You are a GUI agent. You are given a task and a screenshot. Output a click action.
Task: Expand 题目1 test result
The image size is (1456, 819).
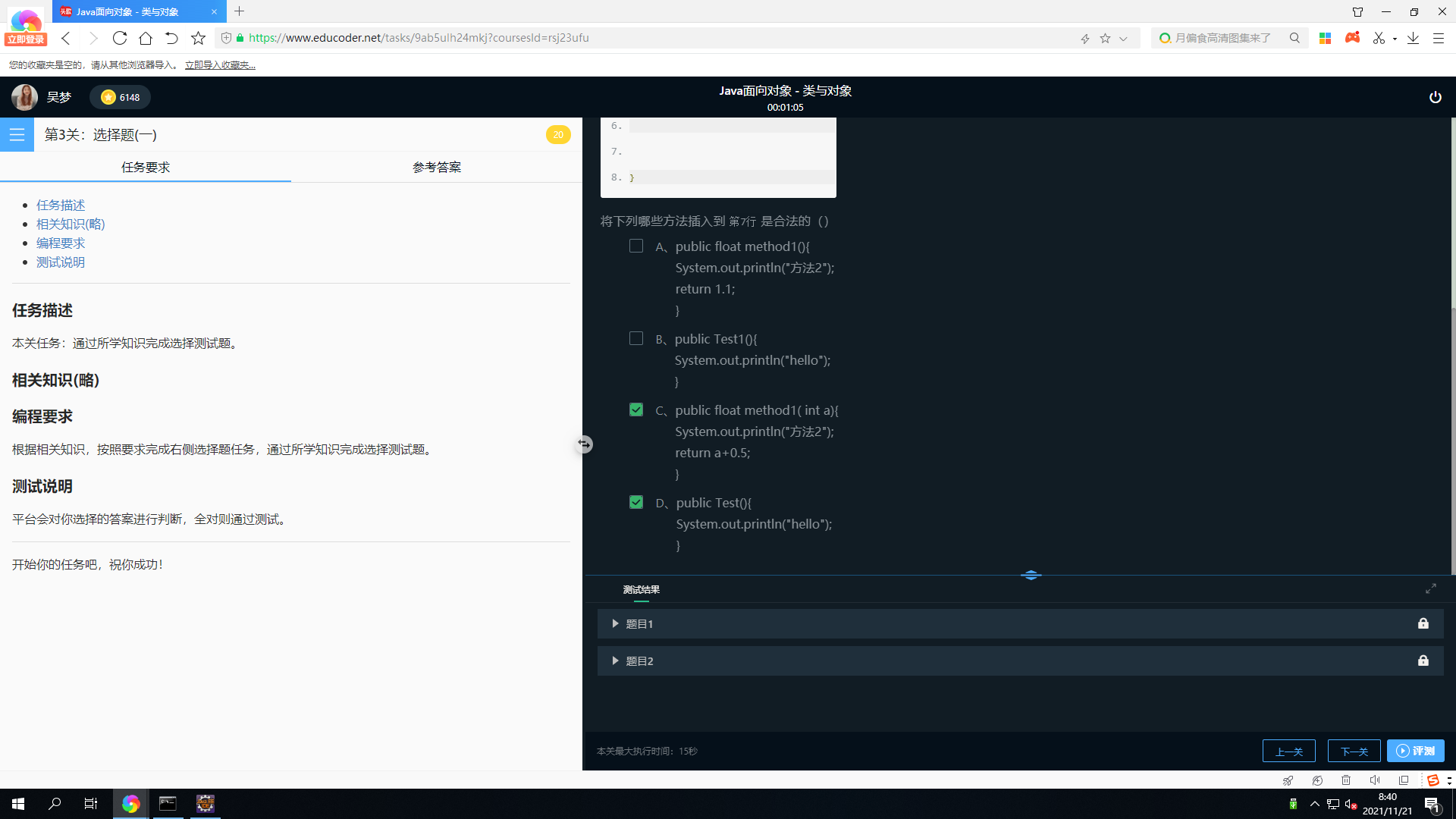(x=615, y=623)
